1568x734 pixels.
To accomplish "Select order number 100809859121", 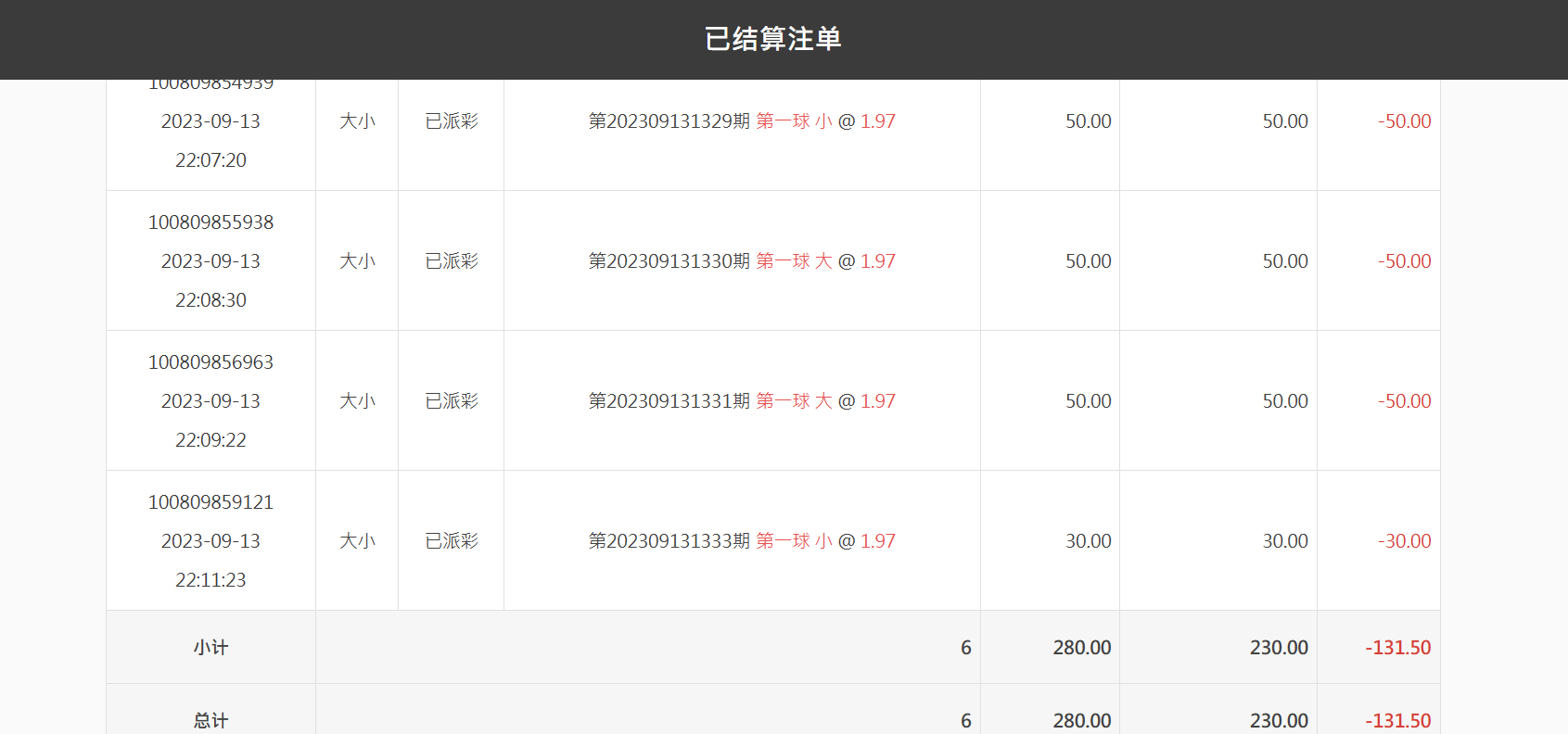I will 210,502.
